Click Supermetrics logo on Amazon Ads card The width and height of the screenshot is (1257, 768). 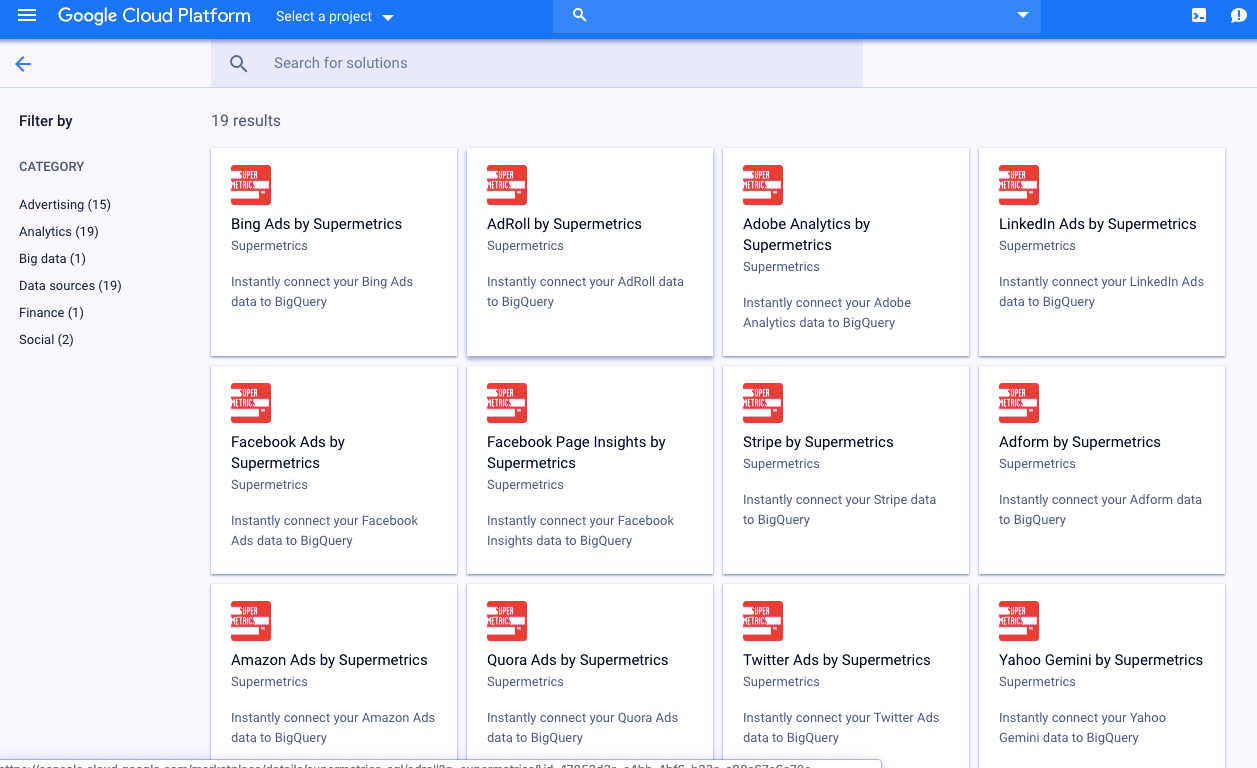pos(251,621)
